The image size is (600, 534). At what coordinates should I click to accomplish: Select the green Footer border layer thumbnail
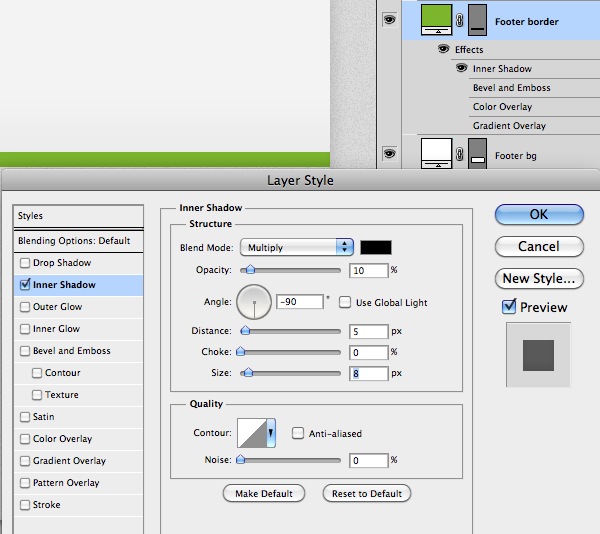436,20
